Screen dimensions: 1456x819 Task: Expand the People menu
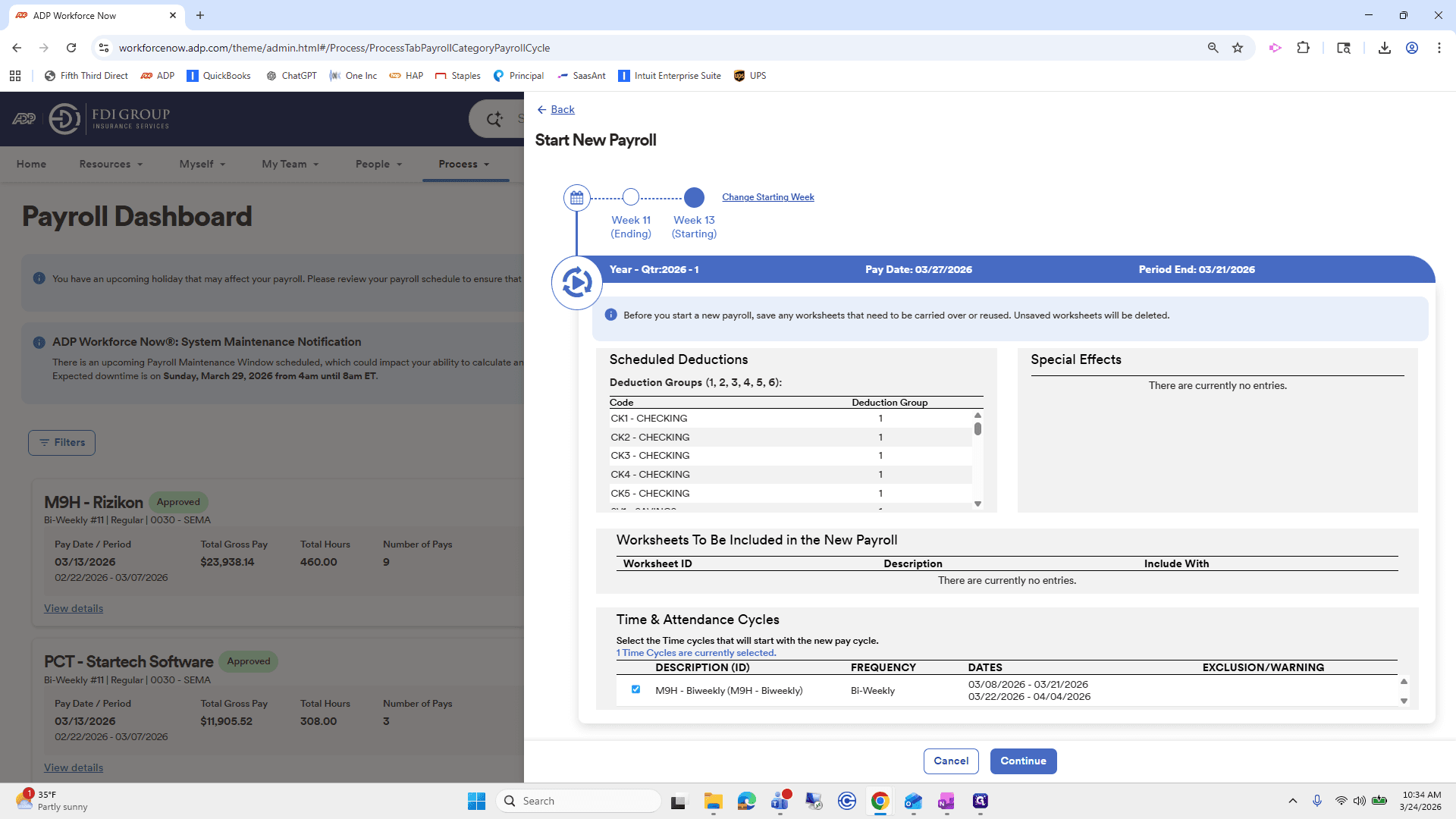point(378,164)
